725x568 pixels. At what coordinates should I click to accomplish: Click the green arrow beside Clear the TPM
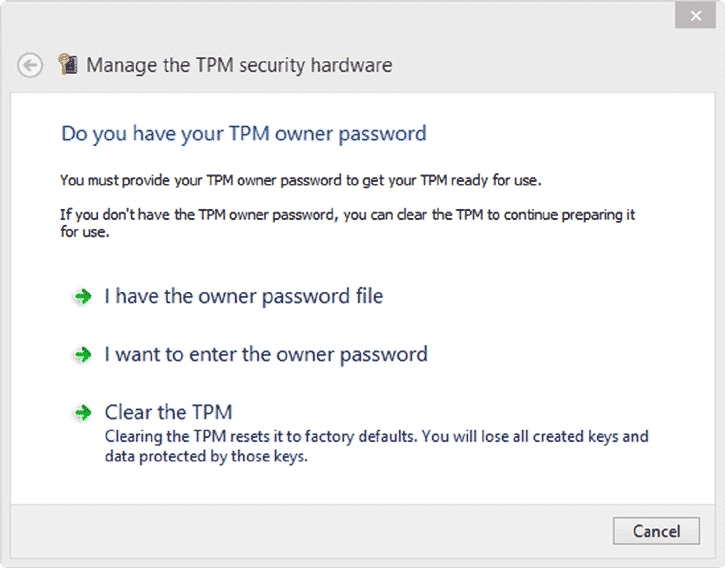pyautogui.click(x=82, y=413)
